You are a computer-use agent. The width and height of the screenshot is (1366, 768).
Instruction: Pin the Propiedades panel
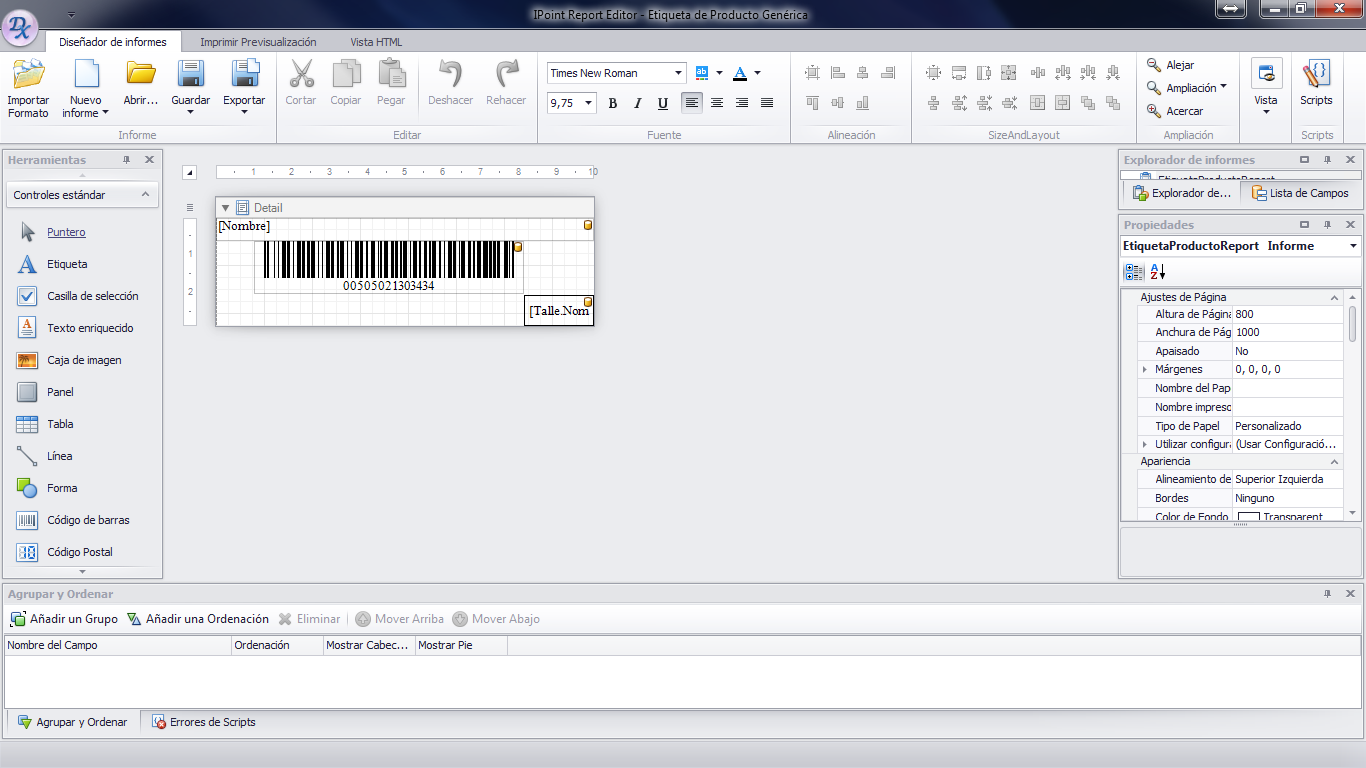tap(1327, 225)
